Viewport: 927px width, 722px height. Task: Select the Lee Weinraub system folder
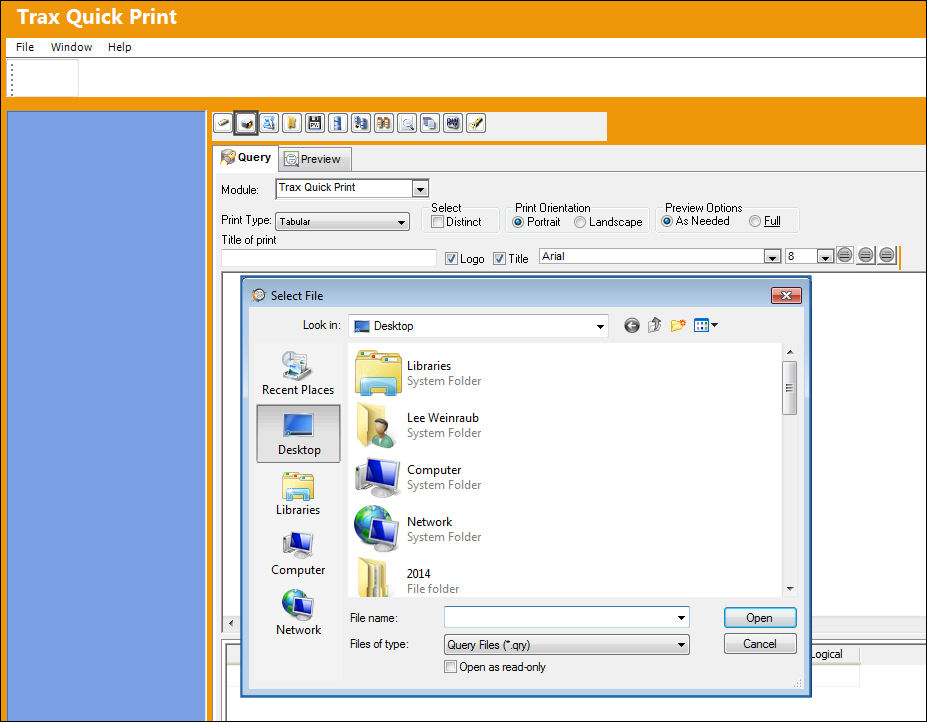click(x=417, y=425)
